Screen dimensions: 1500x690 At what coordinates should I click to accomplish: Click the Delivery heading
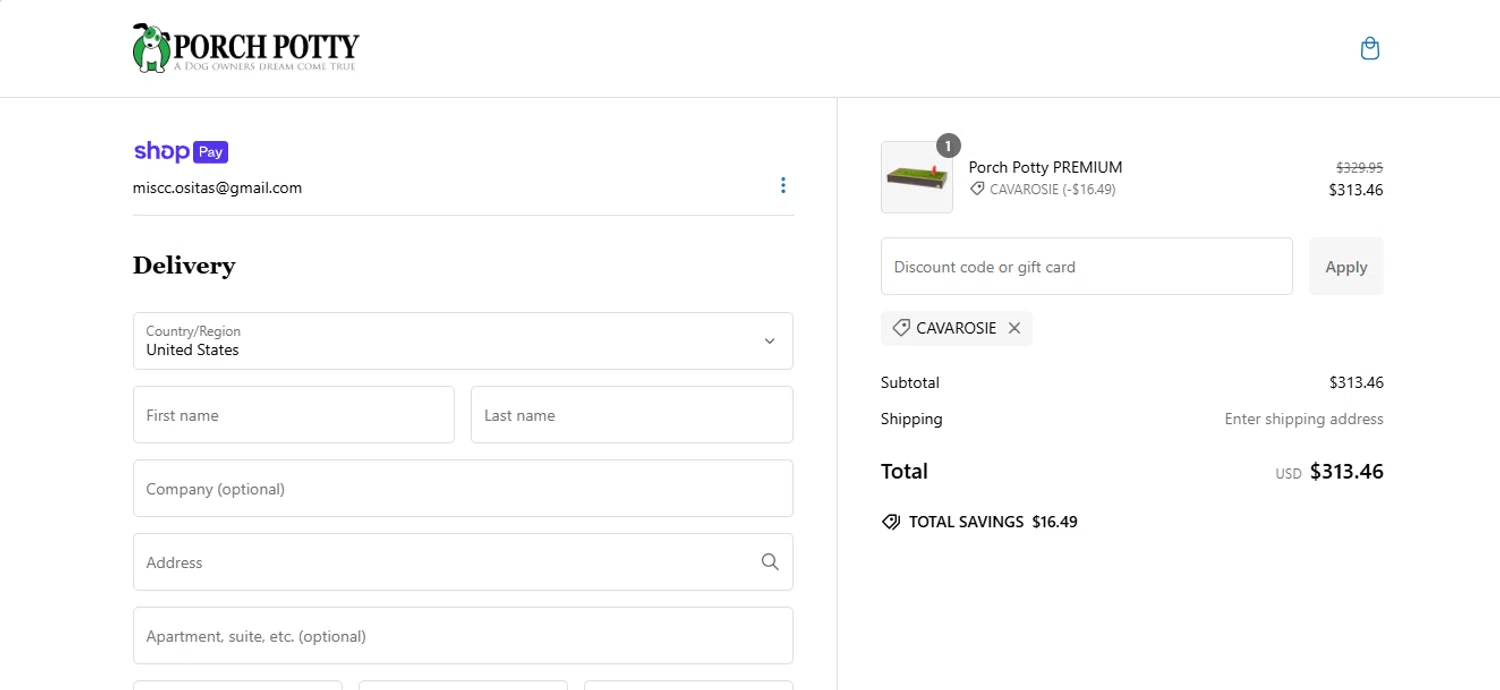184,265
